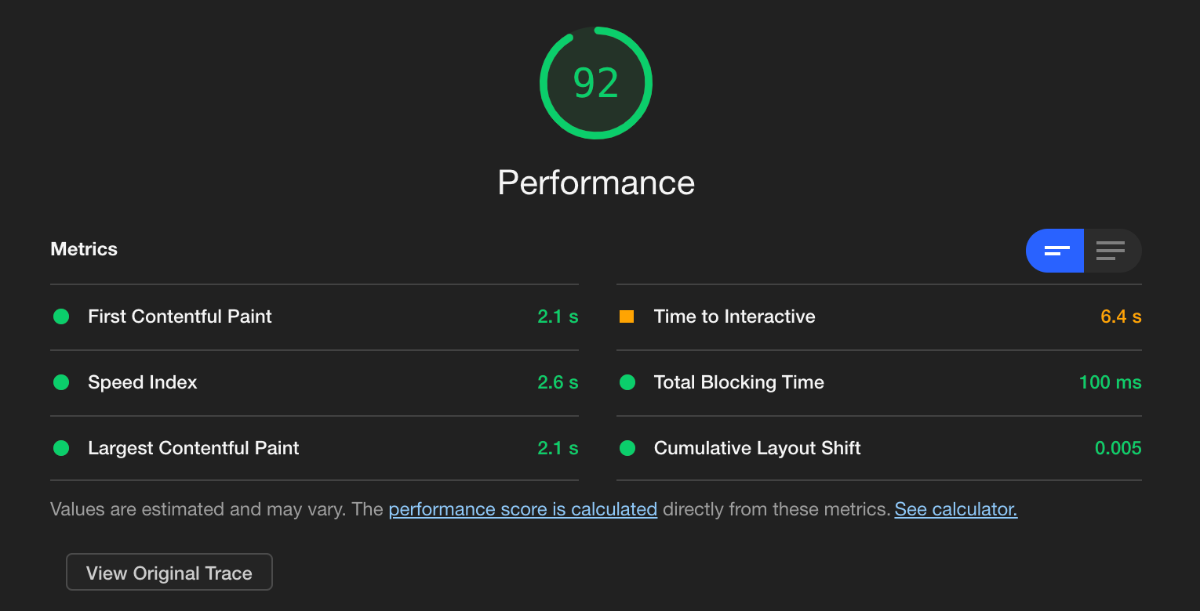The height and width of the screenshot is (611, 1200).
Task: Click the green dot beside Speed Index
Action: 61,383
